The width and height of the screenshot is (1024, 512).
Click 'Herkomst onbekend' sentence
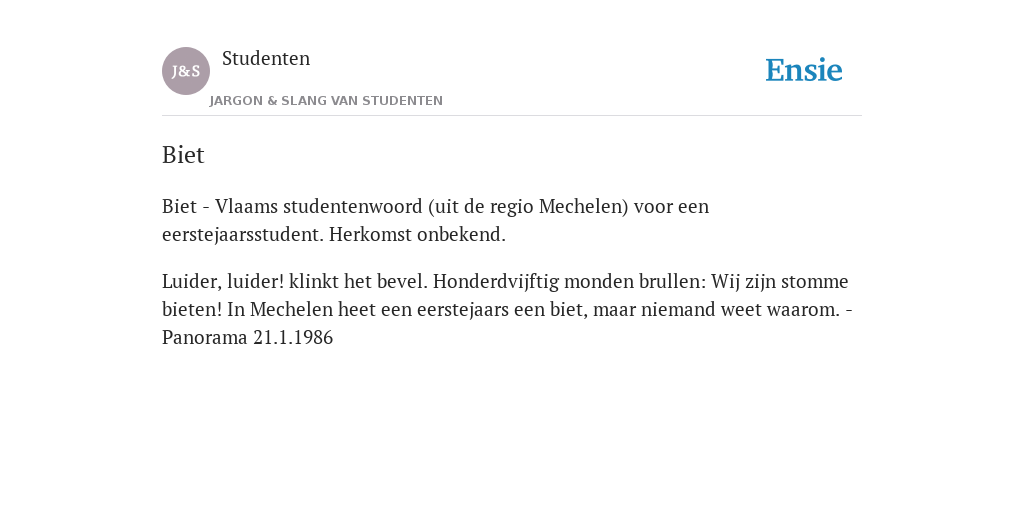click(417, 234)
